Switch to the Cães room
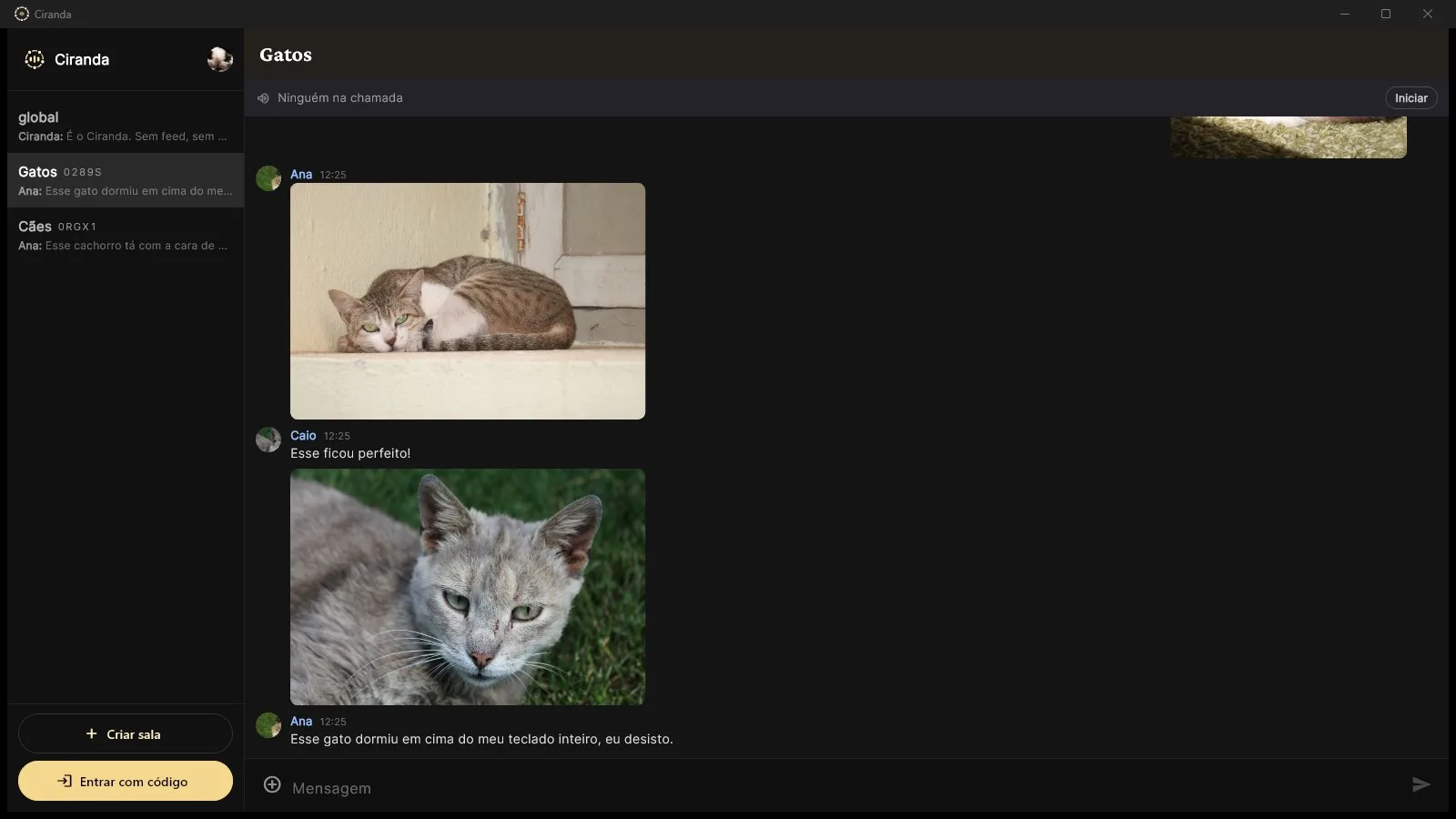Image resolution: width=1456 pixels, height=819 pixels. click(126, 235)
